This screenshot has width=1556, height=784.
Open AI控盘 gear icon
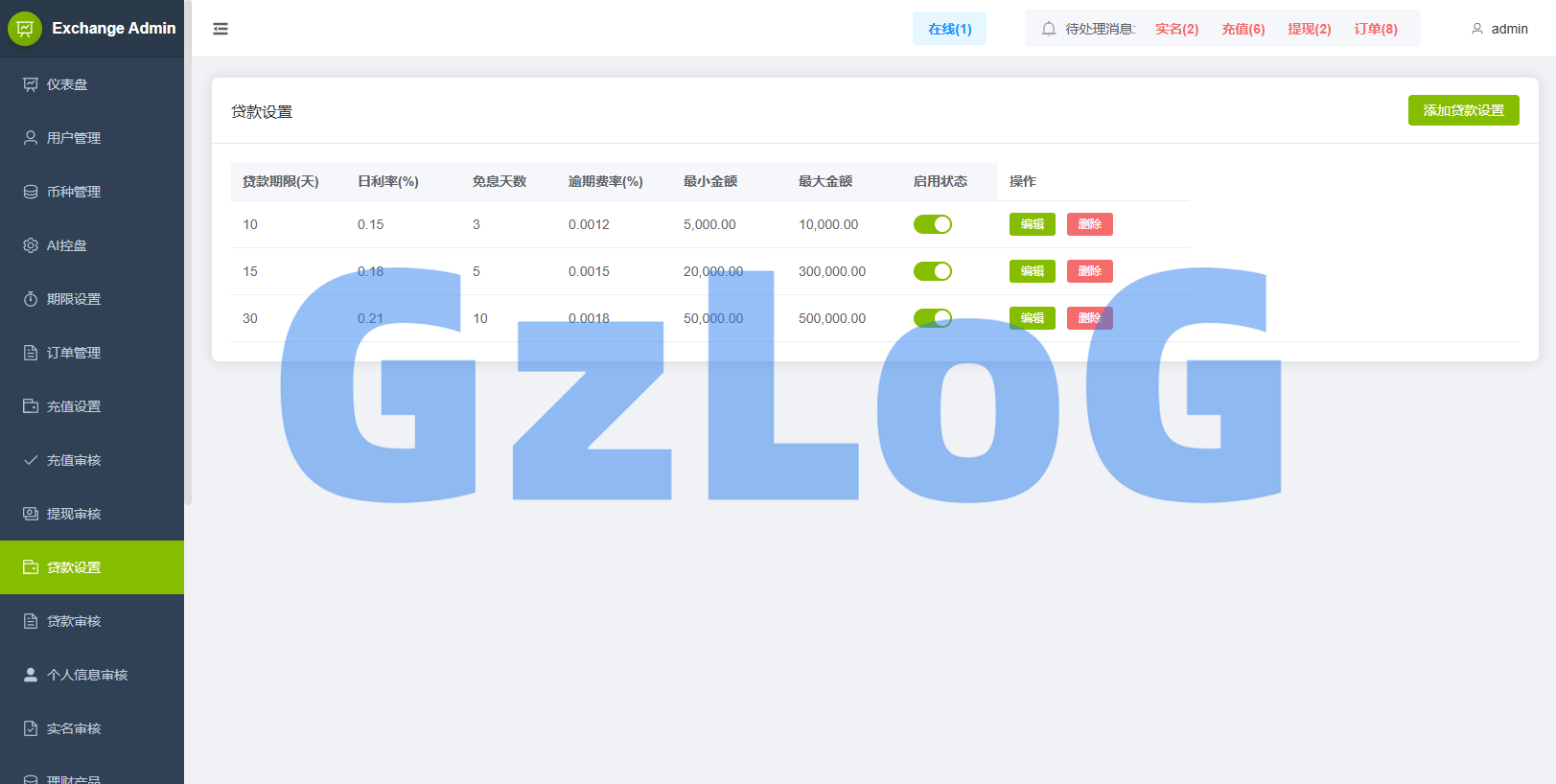coord(31,245)
